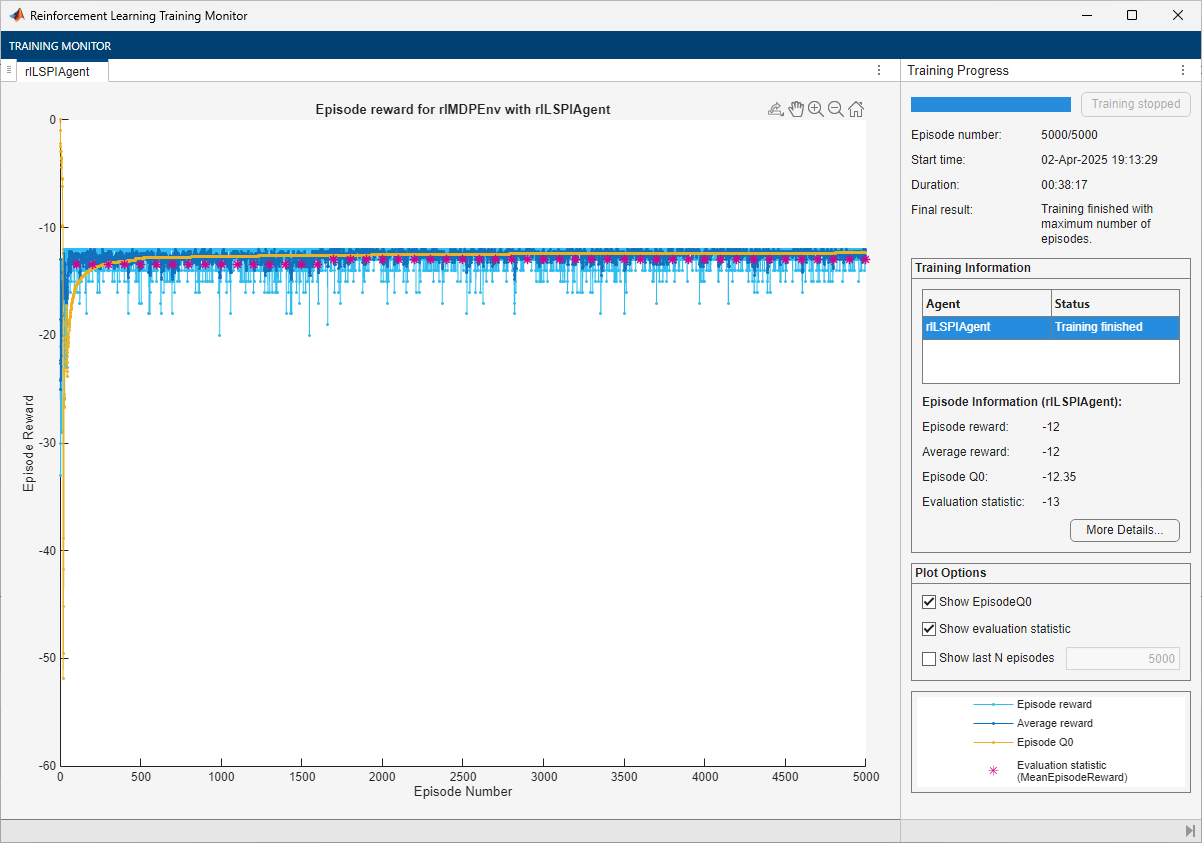Select the Pan hand tool
The width and height of the screenshot is (1202, 843).
tap(796, 110)
